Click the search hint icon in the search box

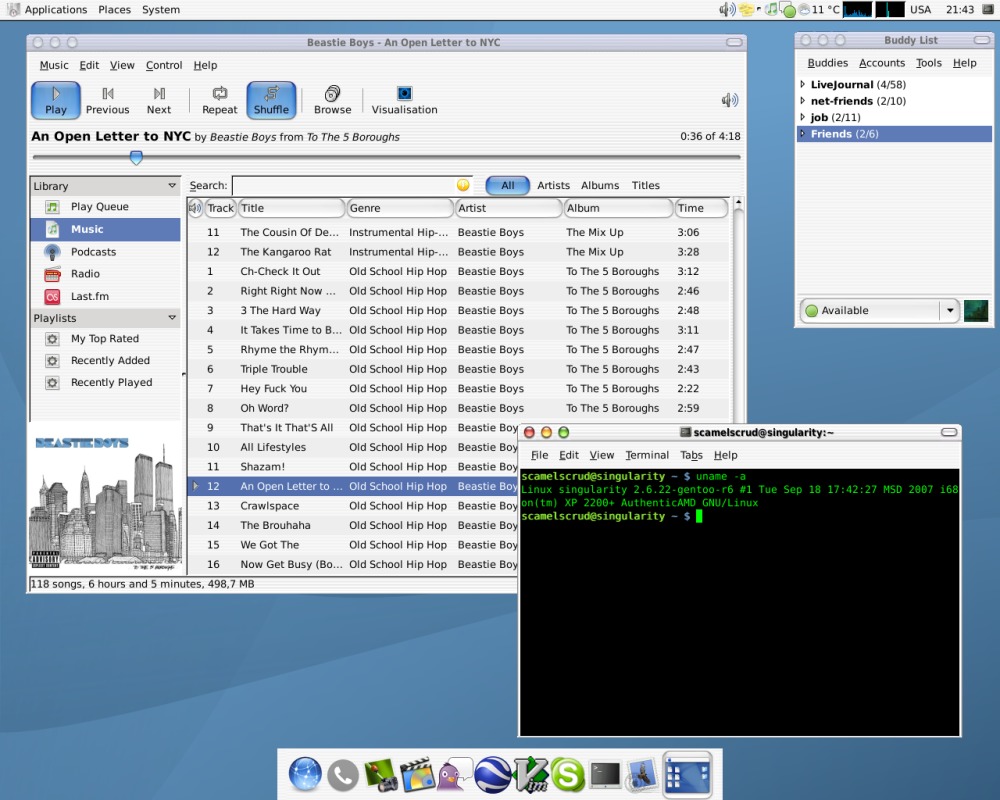tap(463, 185)
